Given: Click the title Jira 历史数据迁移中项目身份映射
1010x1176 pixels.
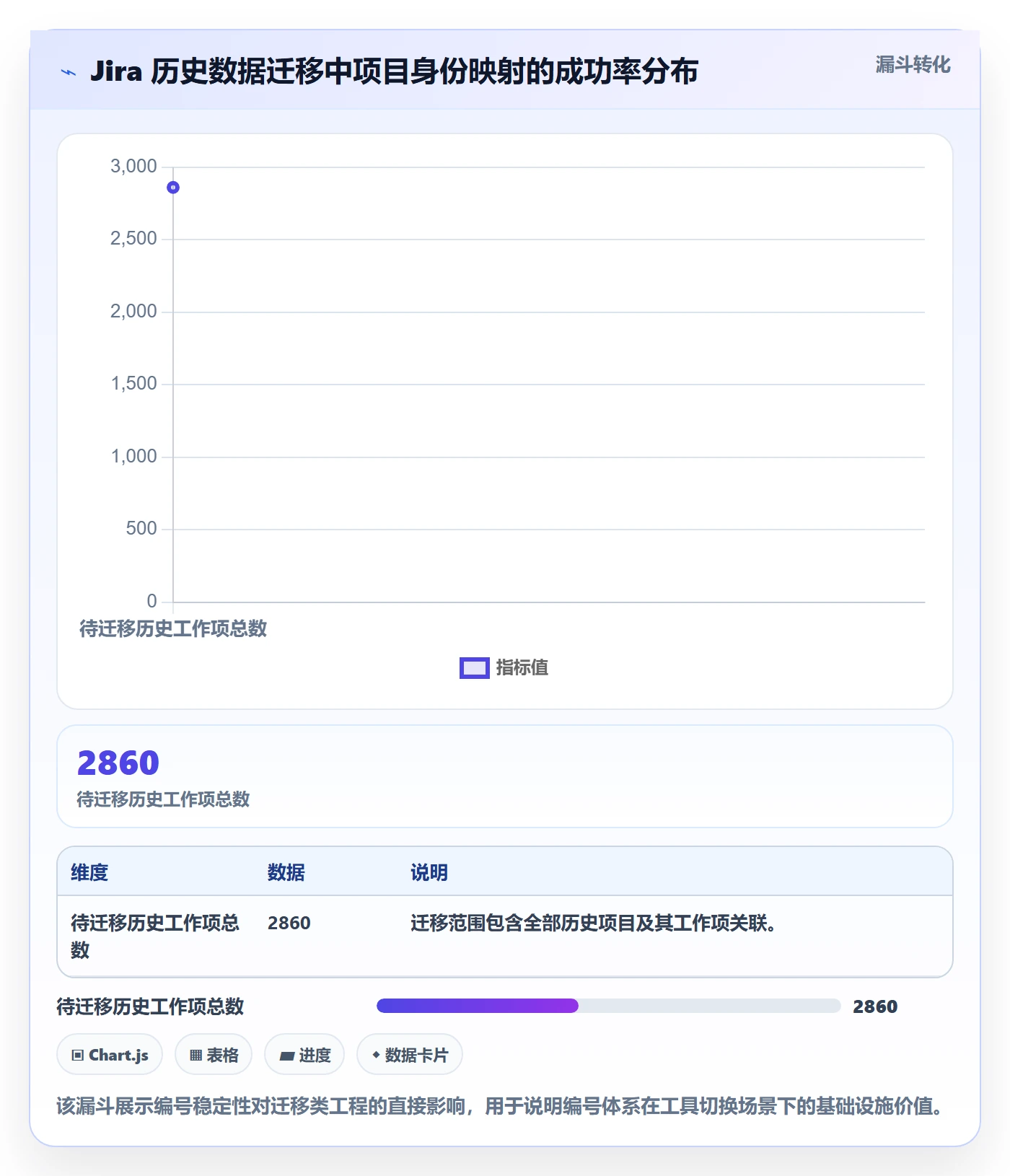Looking at the screenshot, I should (394, 71).
